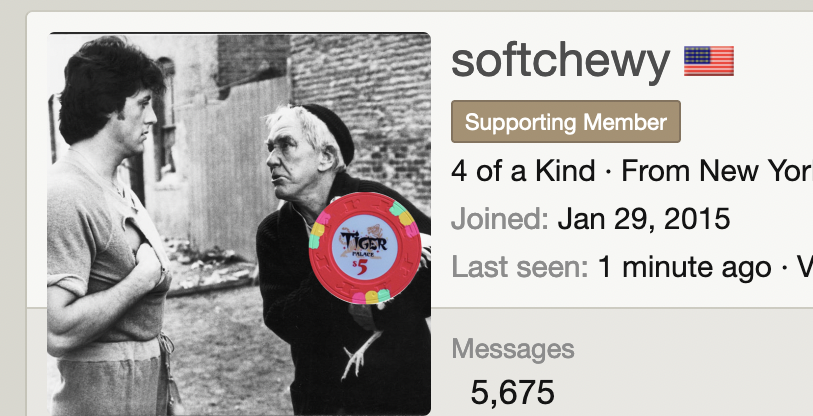The width and height of the screenshot is (813, 416).
Task: Click the TIGER lettering on the chip
Action: pyautogui.click(x=363, y=242)
